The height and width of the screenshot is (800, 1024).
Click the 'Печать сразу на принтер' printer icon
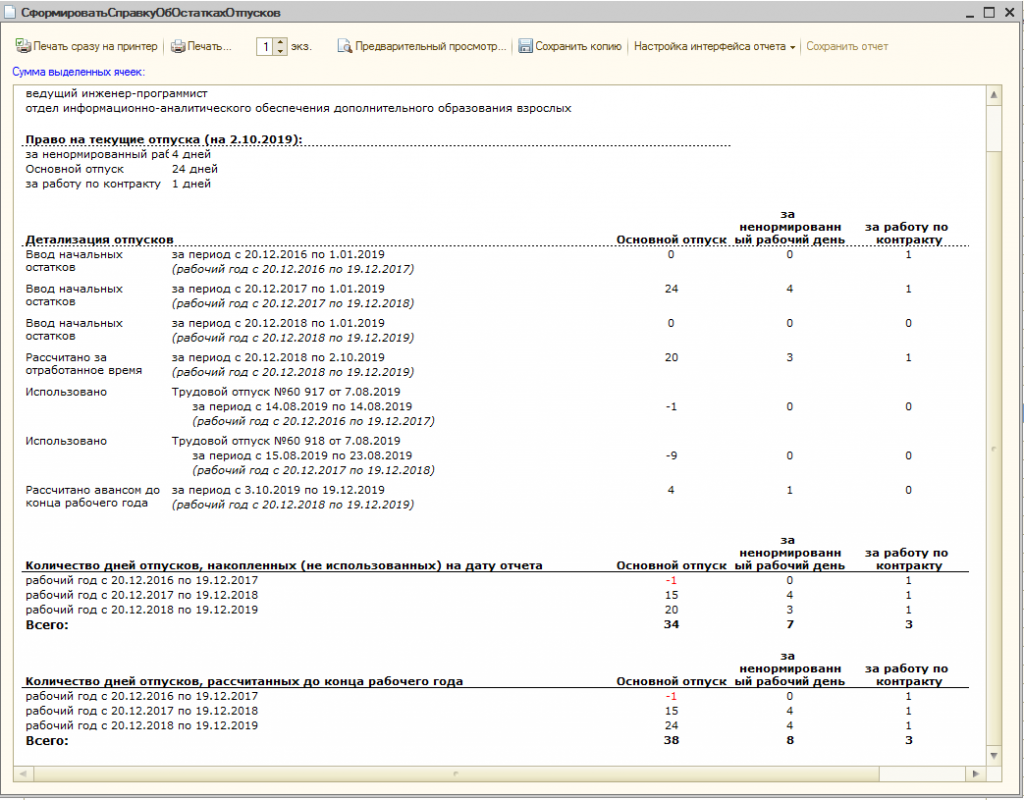pyautogui.click(x=23, y=46)
